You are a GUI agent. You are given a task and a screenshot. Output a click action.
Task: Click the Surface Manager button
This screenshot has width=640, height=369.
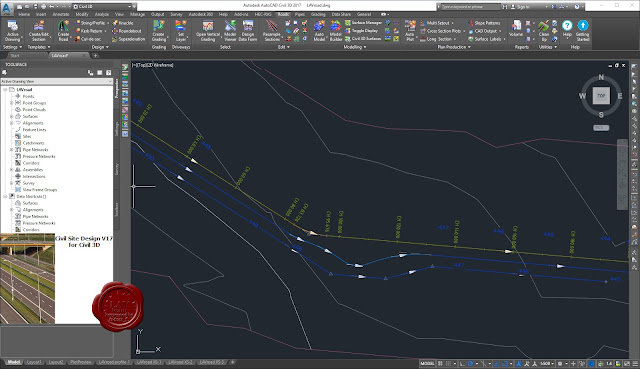pyautogui.click(x=363, y=23)
